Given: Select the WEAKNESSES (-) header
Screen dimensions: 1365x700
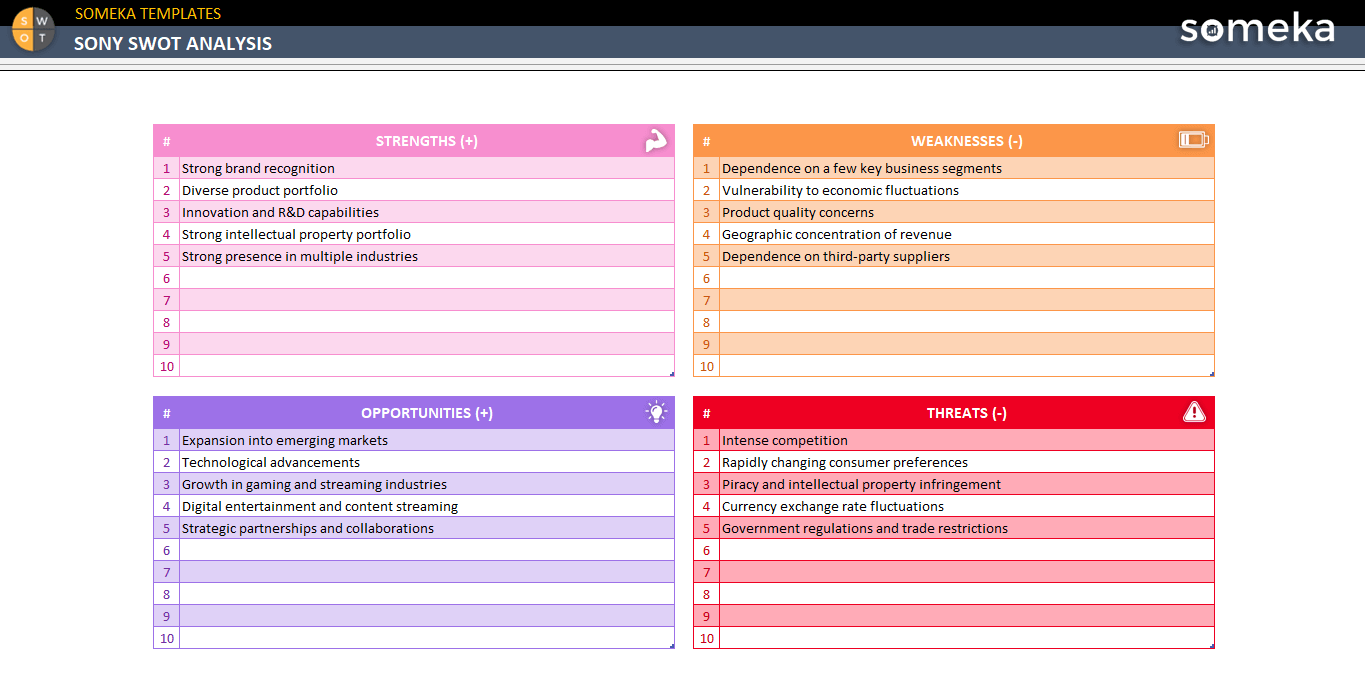Looking at the screenshot, I should (967, 141).
